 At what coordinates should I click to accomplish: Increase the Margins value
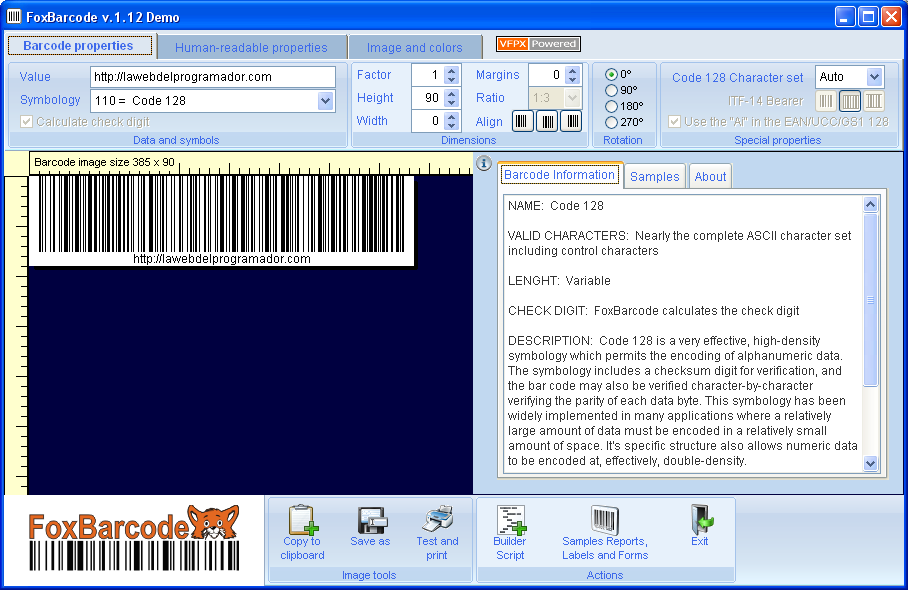[573, 71]
